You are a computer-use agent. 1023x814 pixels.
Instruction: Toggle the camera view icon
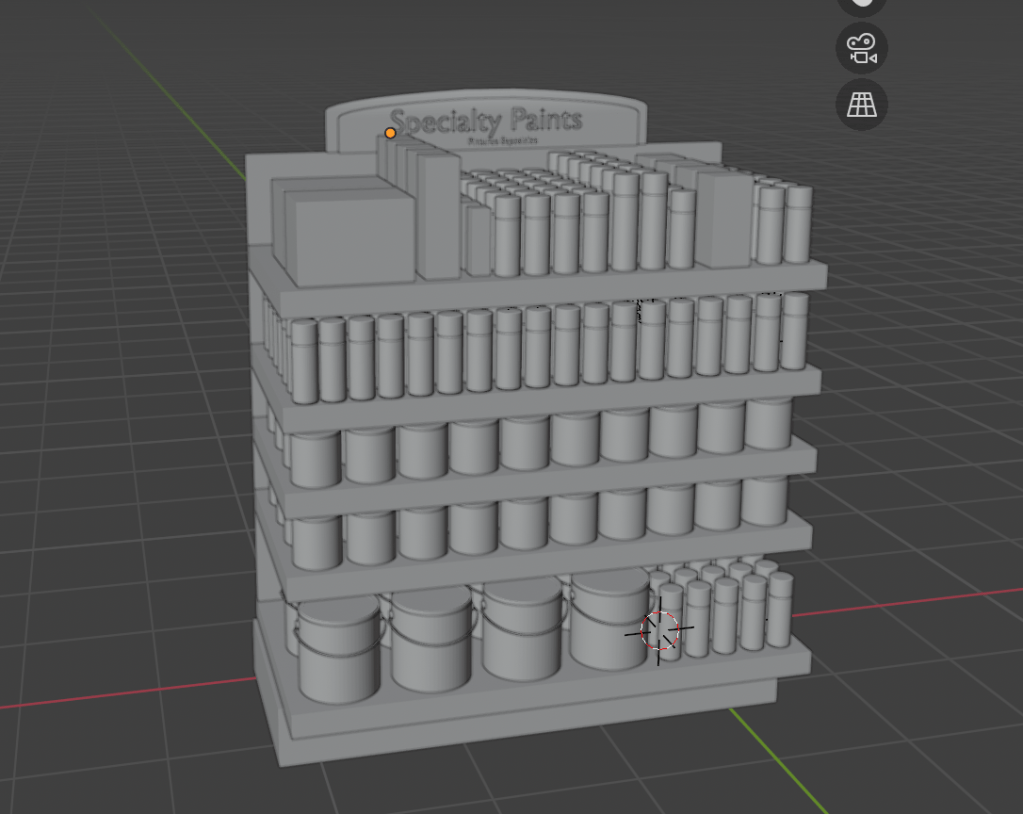(x=861, y=48)
